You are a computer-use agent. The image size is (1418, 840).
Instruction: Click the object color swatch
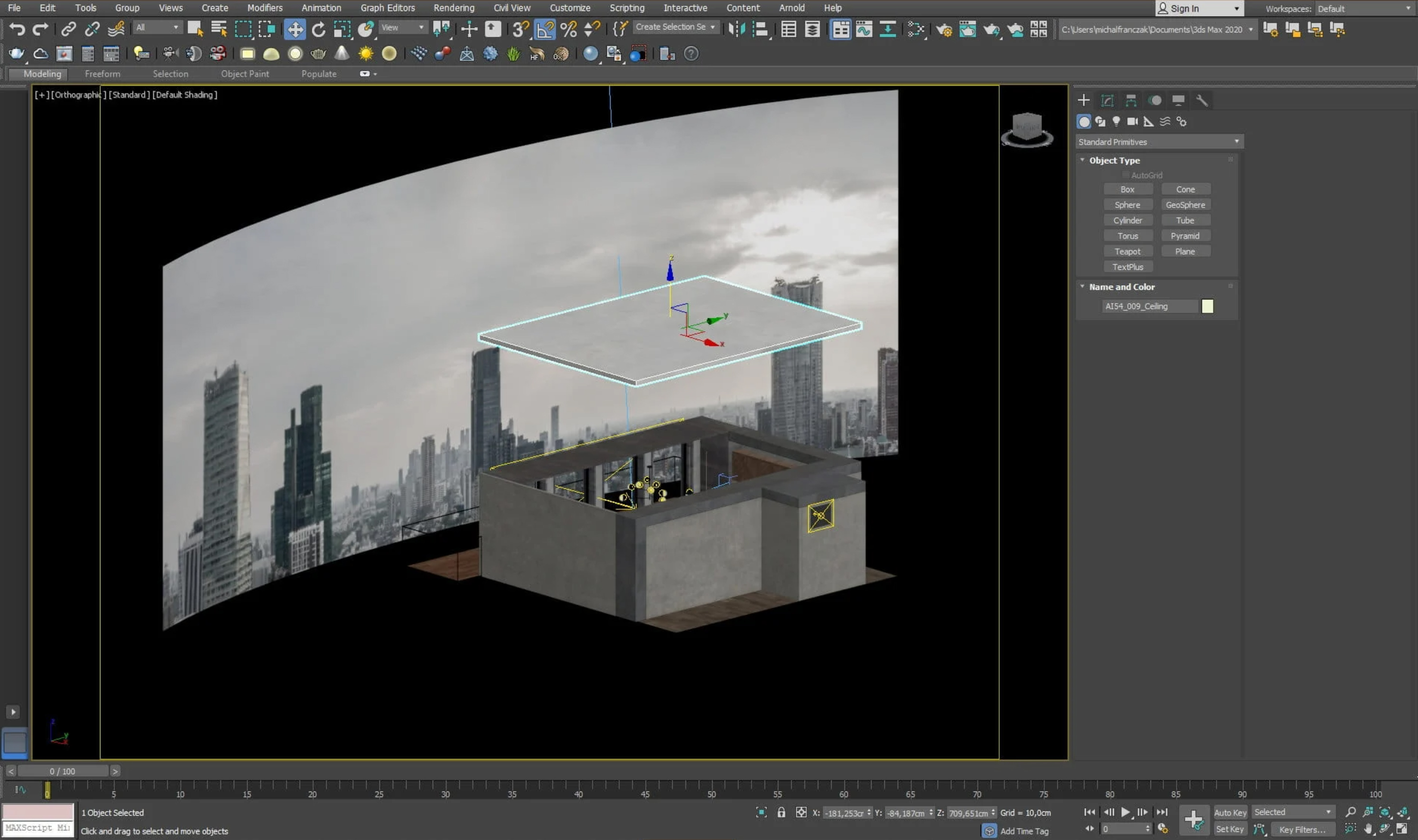pyautogui.click(x=1207, y=306)
